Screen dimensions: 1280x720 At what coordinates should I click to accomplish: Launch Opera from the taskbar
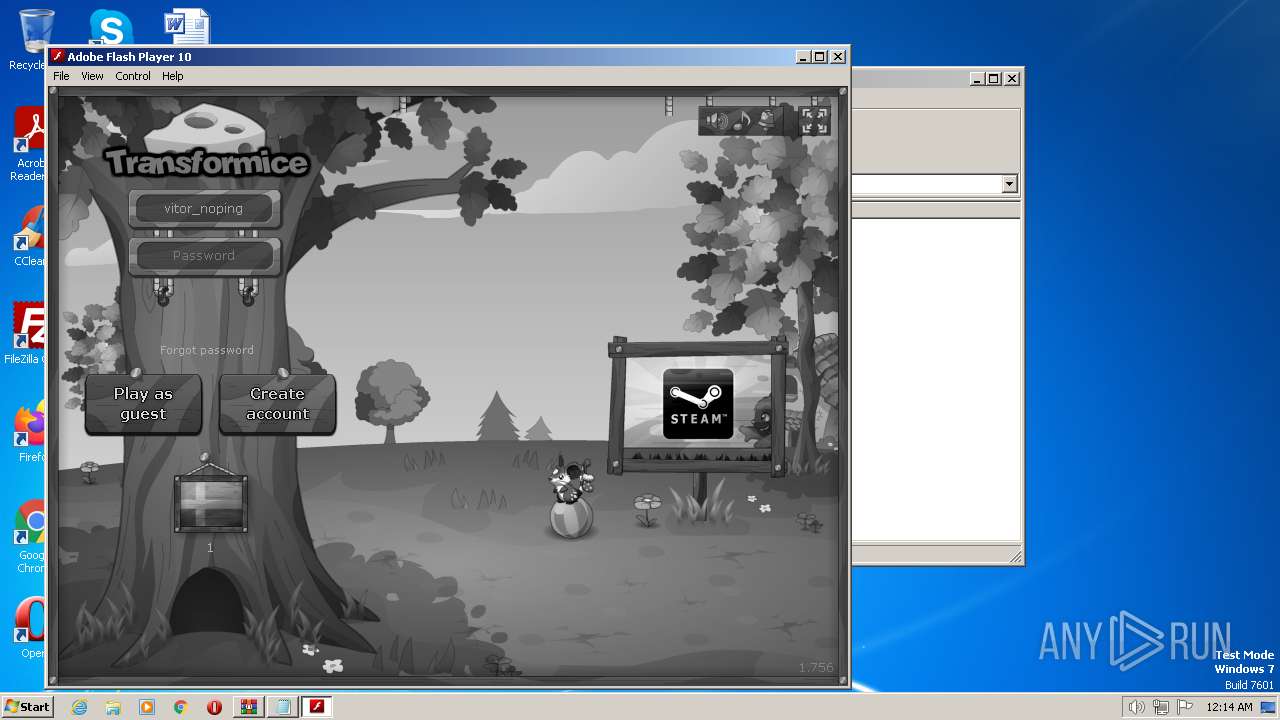214,707
